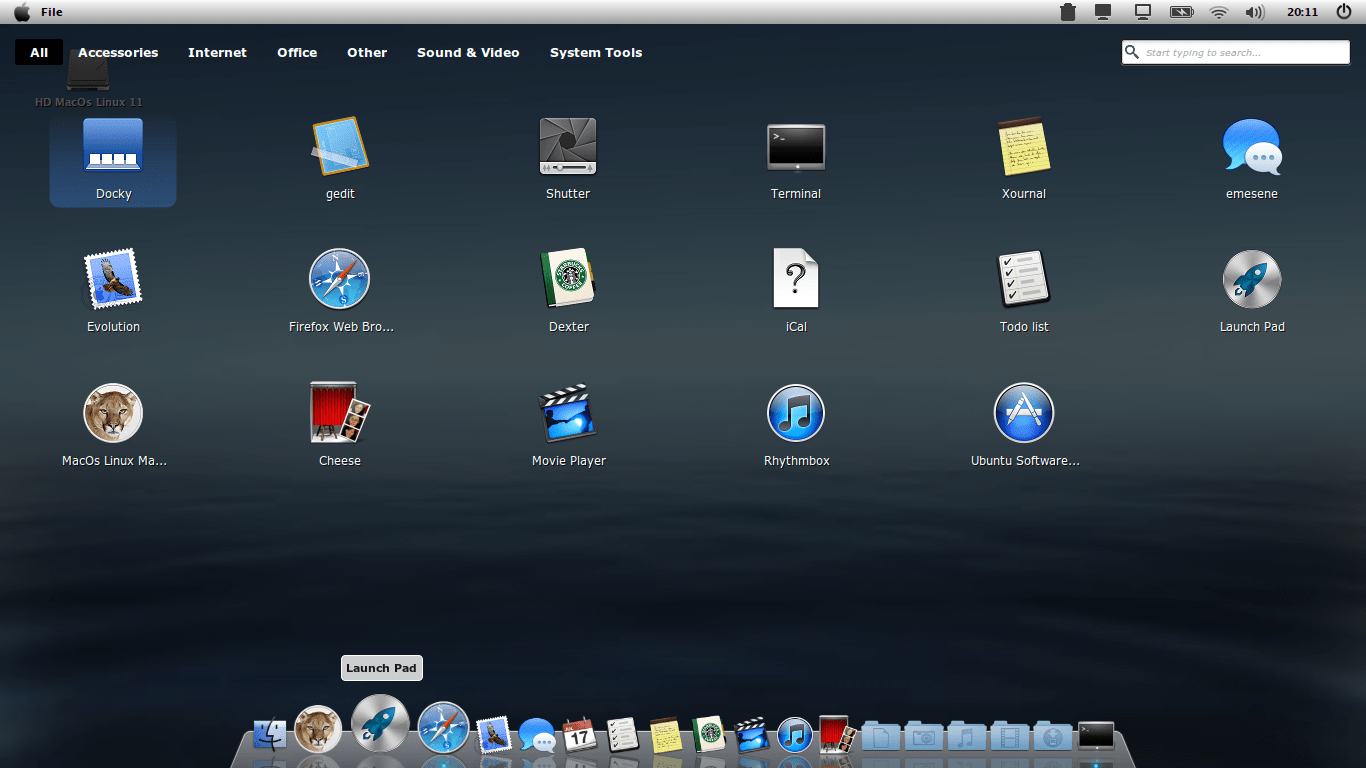This screenshot has width=1366, height=768.
Task: Click the Launch Pad rocket in the dock
Action: point(381,724)
